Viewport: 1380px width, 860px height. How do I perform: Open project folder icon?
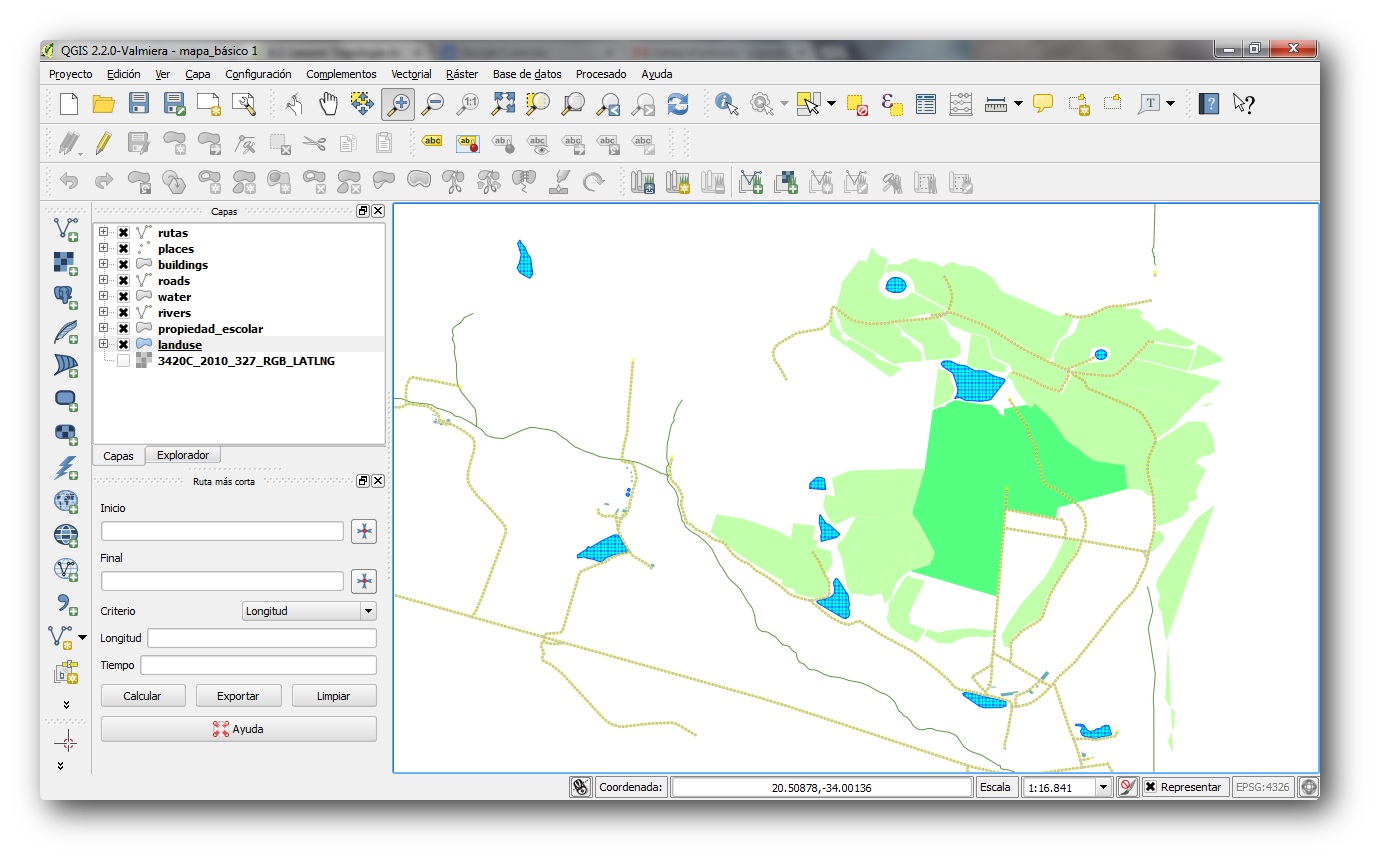click(104, 103)
